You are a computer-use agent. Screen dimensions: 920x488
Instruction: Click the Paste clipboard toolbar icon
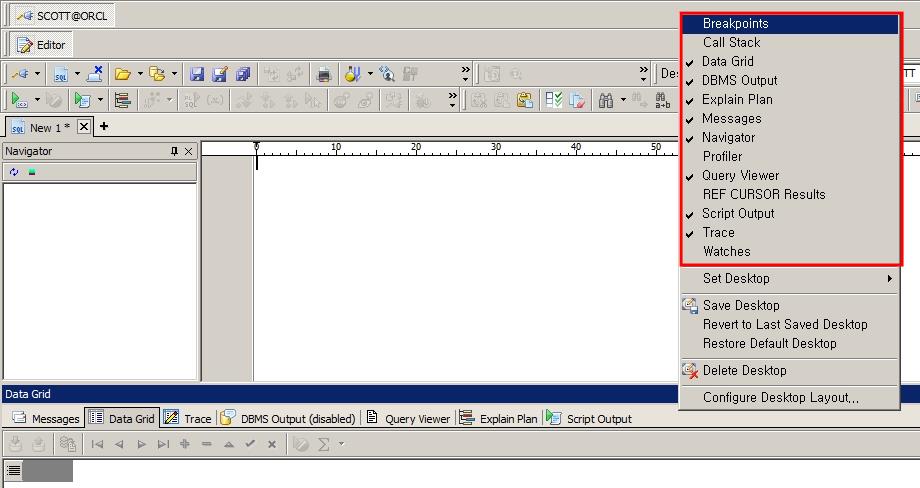click(525, 100)
